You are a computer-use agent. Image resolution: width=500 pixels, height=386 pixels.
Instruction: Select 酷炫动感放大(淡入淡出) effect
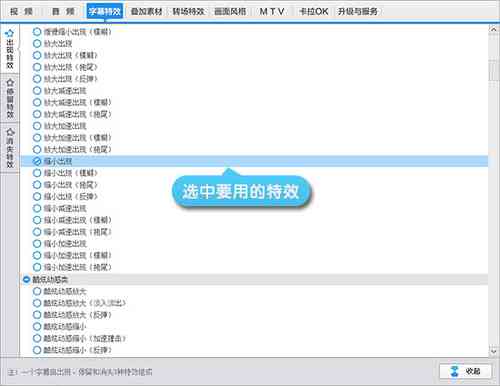click(x=79, y=303)
